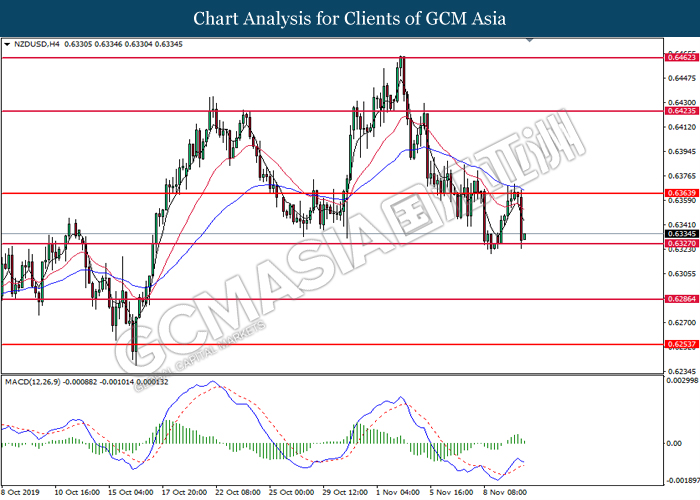The height and width of the screenshot is (500, 700).
Task: Click the 8 Oct 2019 date label
Action: tap(21, 492)
